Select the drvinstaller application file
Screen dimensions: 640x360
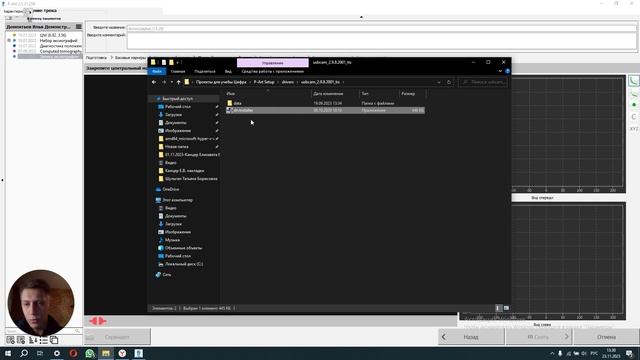coord(325,110)
